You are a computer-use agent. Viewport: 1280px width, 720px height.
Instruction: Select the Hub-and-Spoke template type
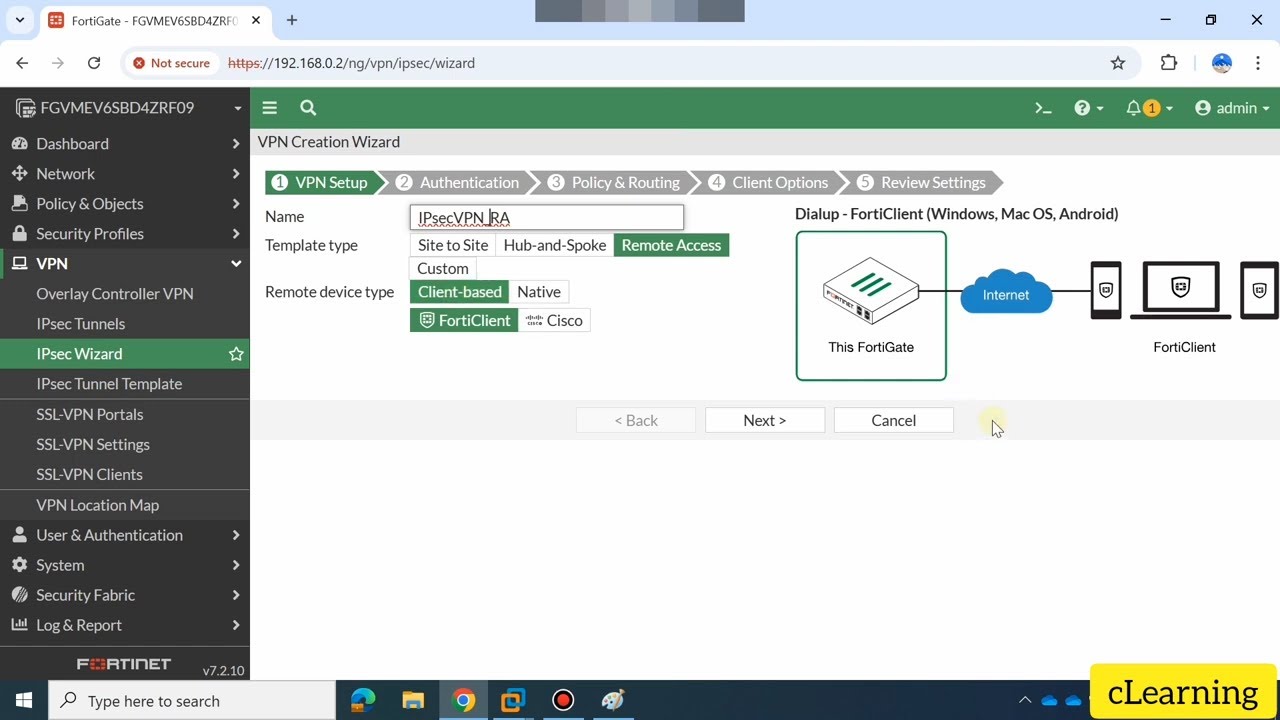[x=555, y=245]
